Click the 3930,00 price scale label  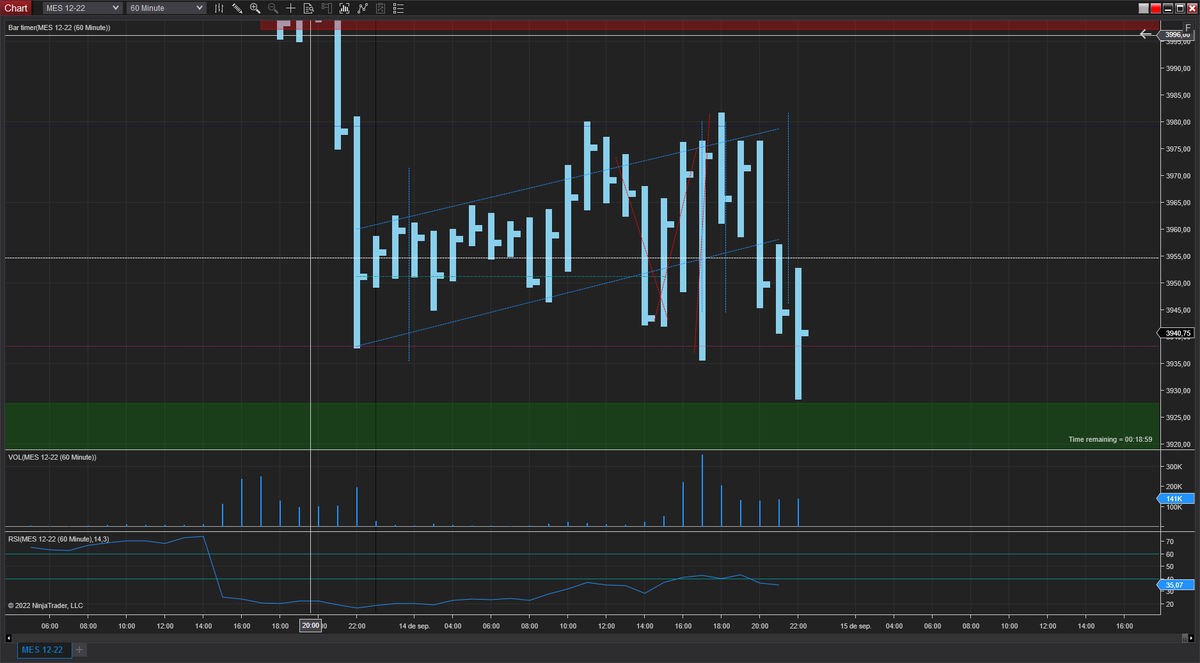(1177, 391)
